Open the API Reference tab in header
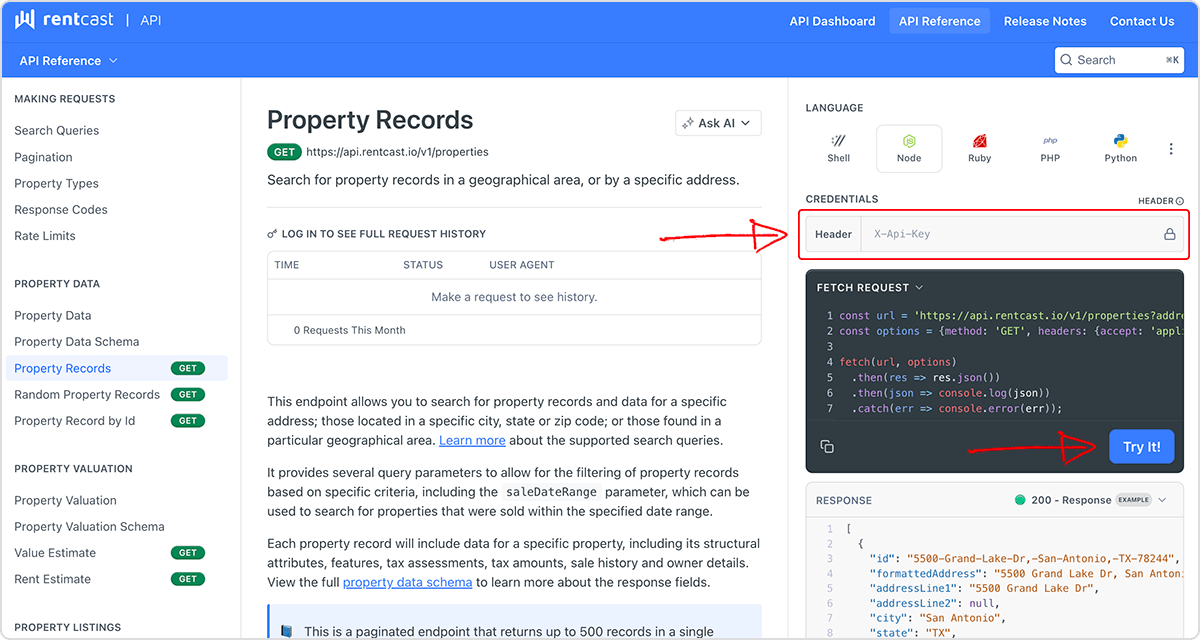 (940, 21)
